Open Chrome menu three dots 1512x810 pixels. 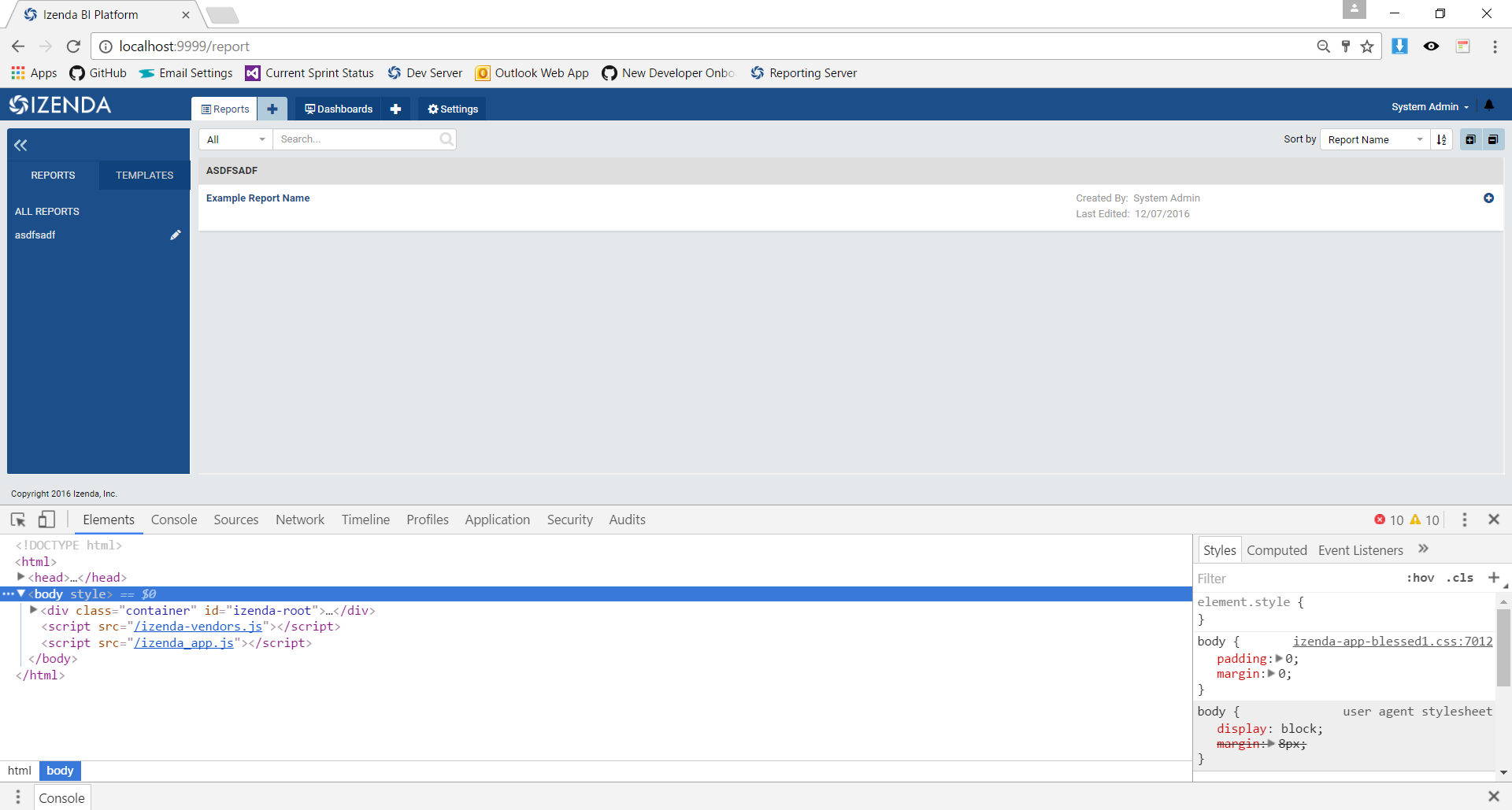click(x=1495, y=46)
